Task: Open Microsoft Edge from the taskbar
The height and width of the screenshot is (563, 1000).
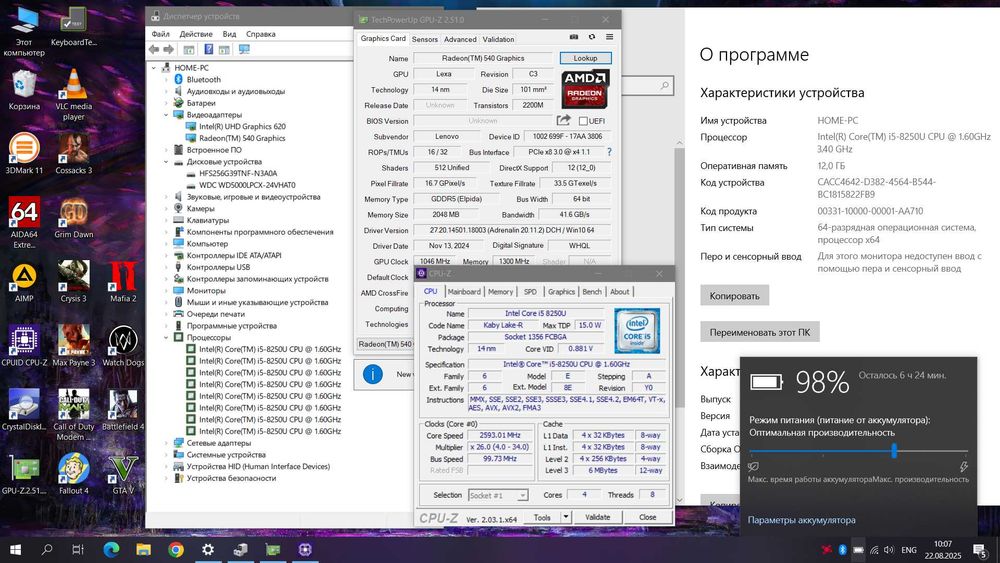Action: (111, 549)
